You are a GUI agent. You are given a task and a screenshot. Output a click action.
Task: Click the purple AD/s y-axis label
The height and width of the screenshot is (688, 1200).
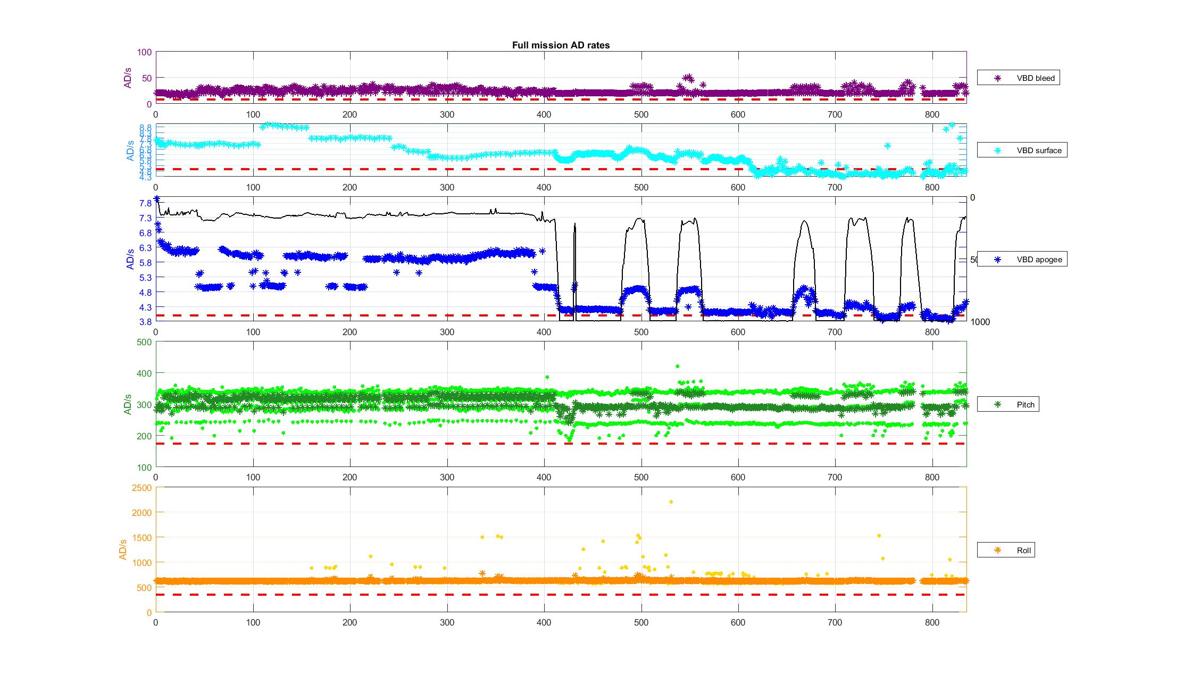pos(128,78)
